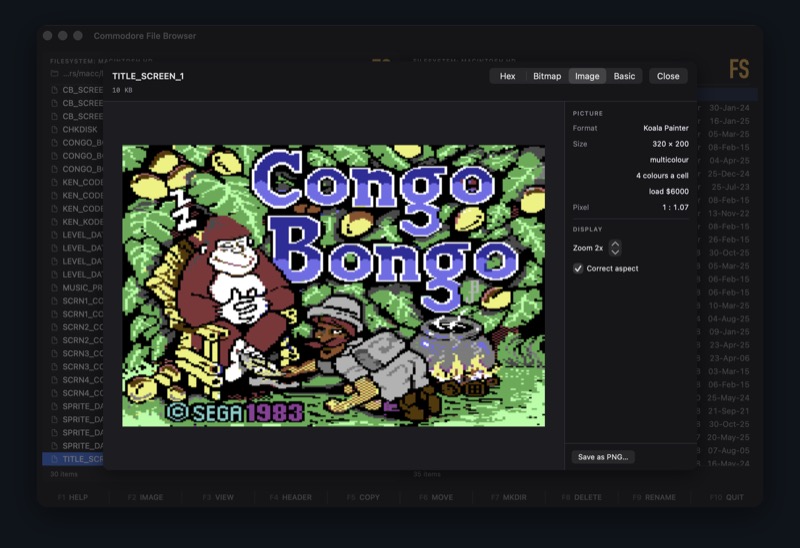
Task: Select the right pane row dated 09-Jan-25
Action: click(x=727, y=332)
